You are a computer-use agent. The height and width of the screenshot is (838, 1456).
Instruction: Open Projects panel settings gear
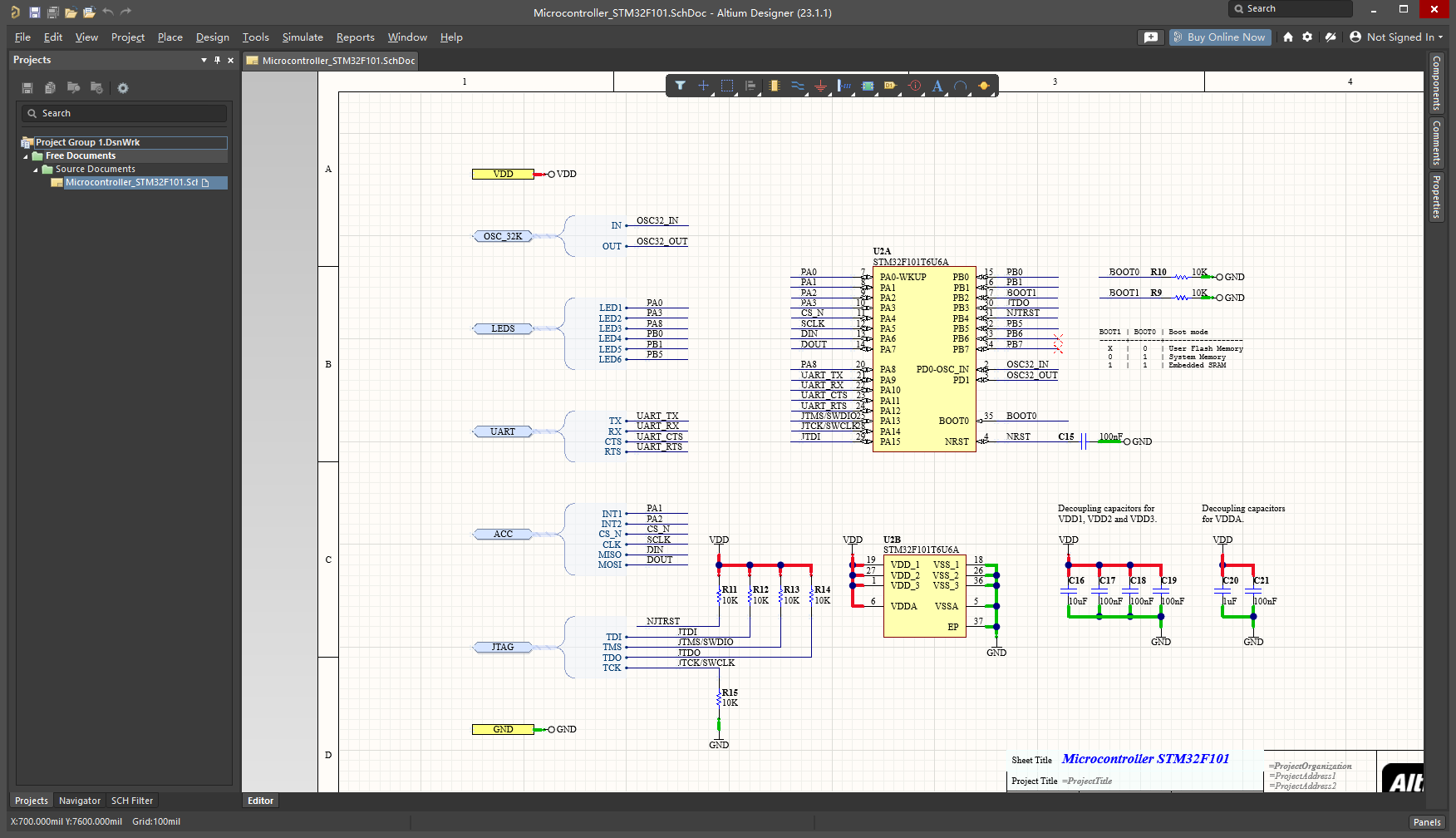123,88
